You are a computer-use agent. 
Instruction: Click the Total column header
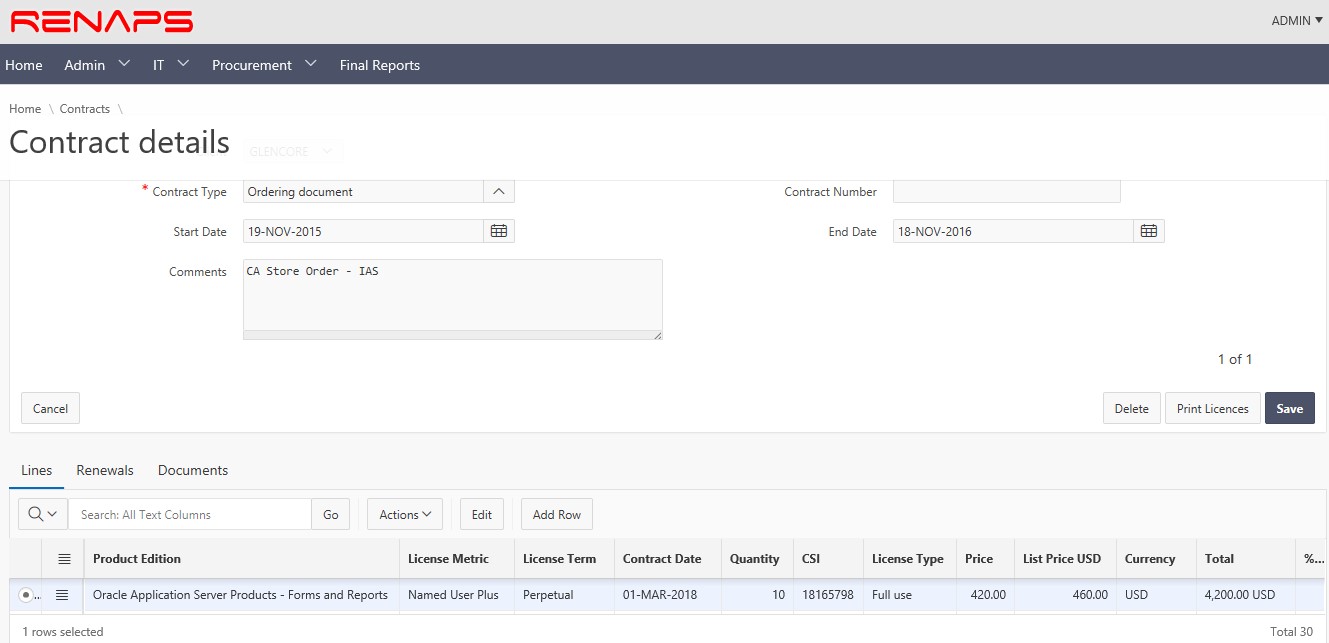[1246, 559]
